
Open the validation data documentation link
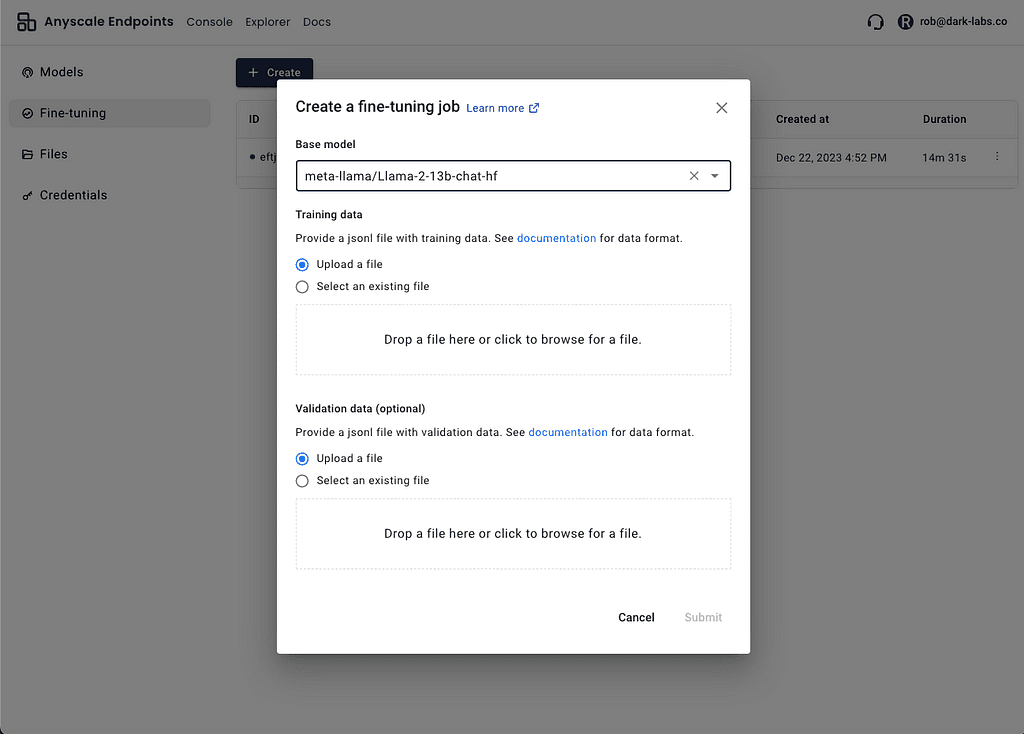tap(568, 432)
